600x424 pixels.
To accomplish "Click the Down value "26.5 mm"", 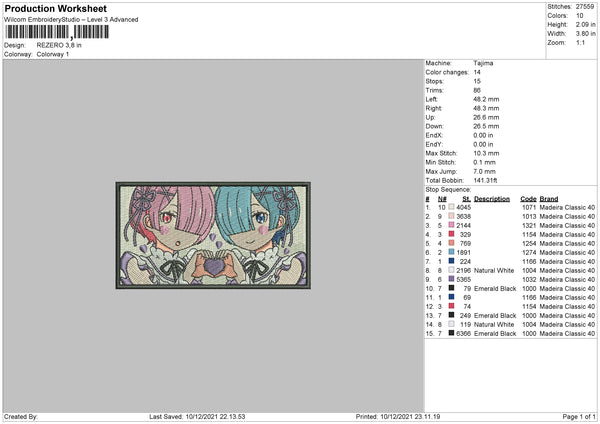I will (486, 126).
